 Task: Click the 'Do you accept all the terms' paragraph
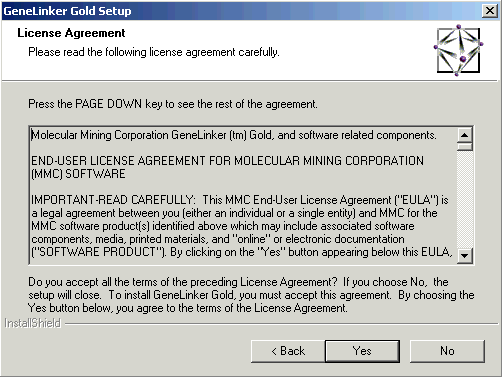251,295
